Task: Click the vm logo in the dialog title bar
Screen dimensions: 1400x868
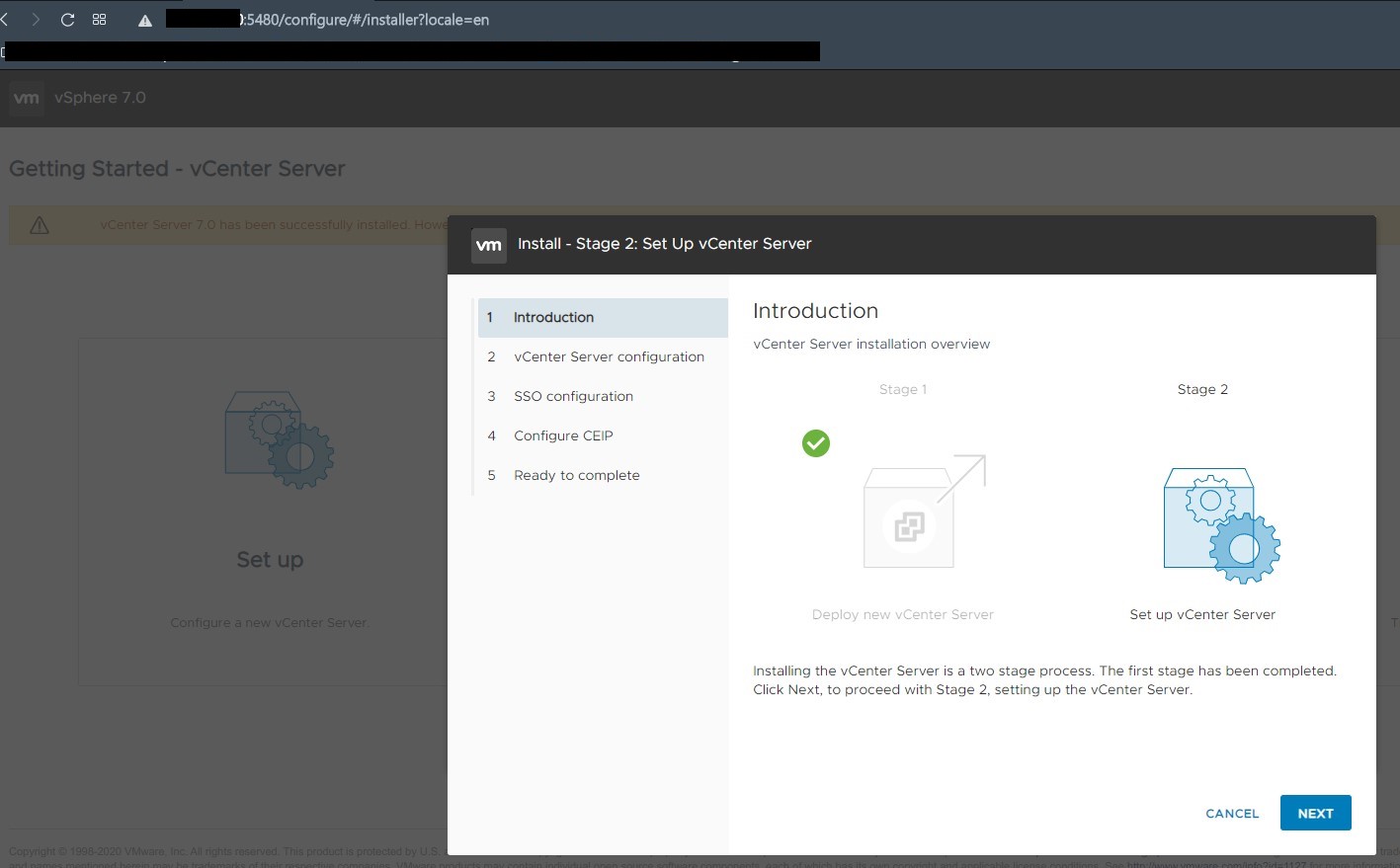Action: 489,245
